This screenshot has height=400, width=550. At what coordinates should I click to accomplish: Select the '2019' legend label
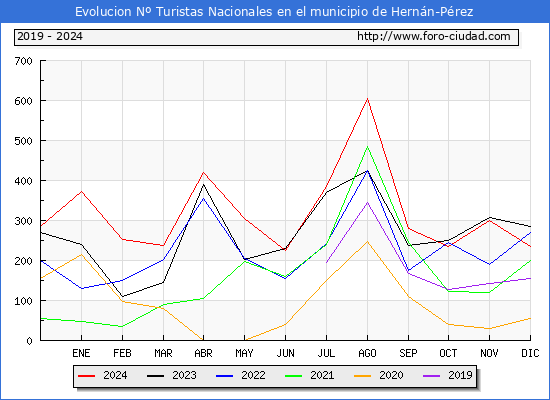point(460,375)
